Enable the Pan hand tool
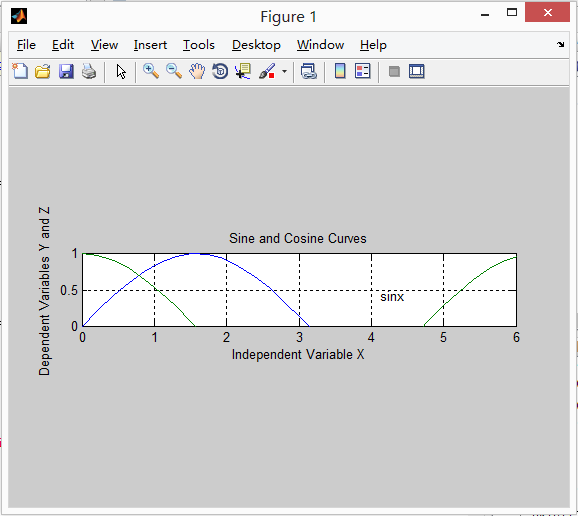 (197, 71)
